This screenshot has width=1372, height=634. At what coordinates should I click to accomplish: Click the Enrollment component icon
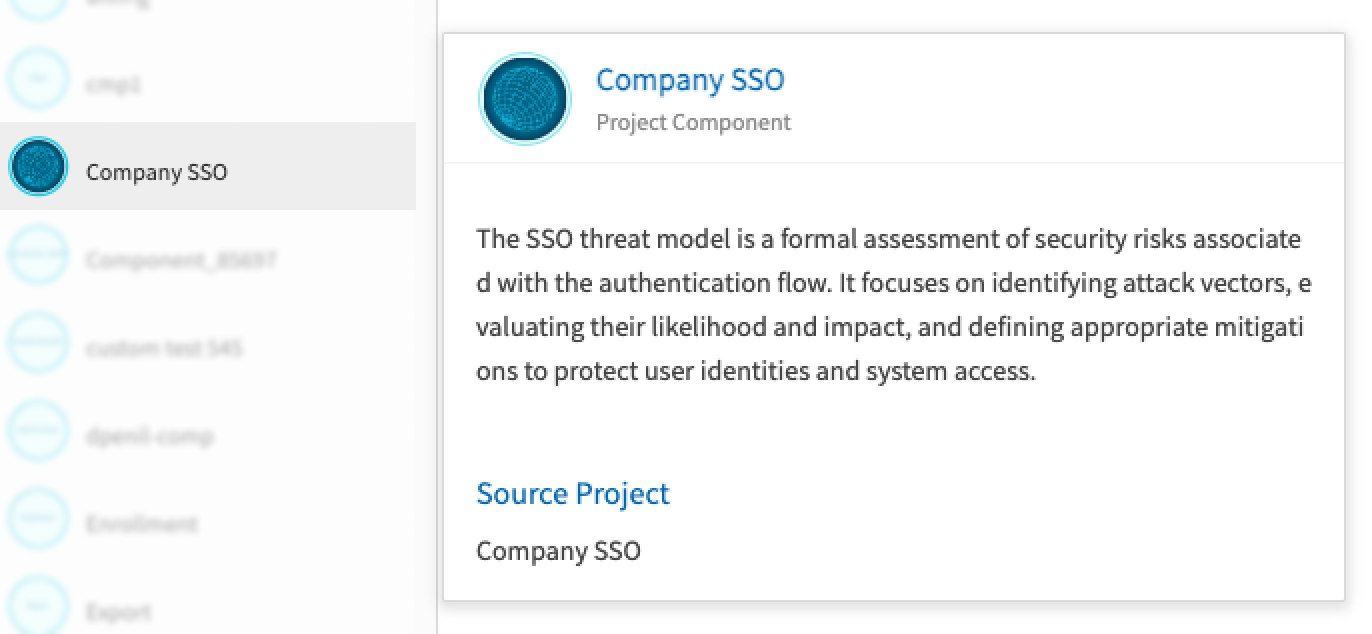click(x=38, y=519)
